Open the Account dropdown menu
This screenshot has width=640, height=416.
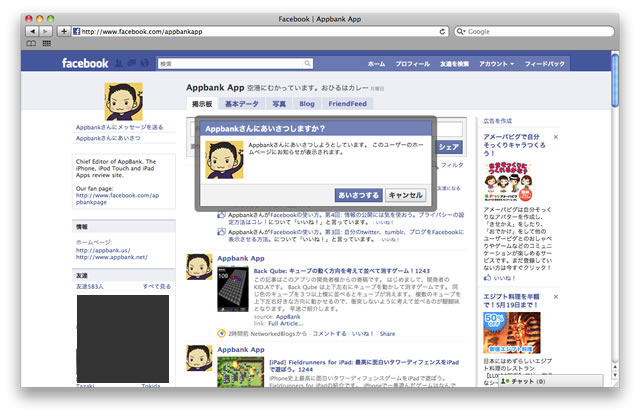point(497,64)
